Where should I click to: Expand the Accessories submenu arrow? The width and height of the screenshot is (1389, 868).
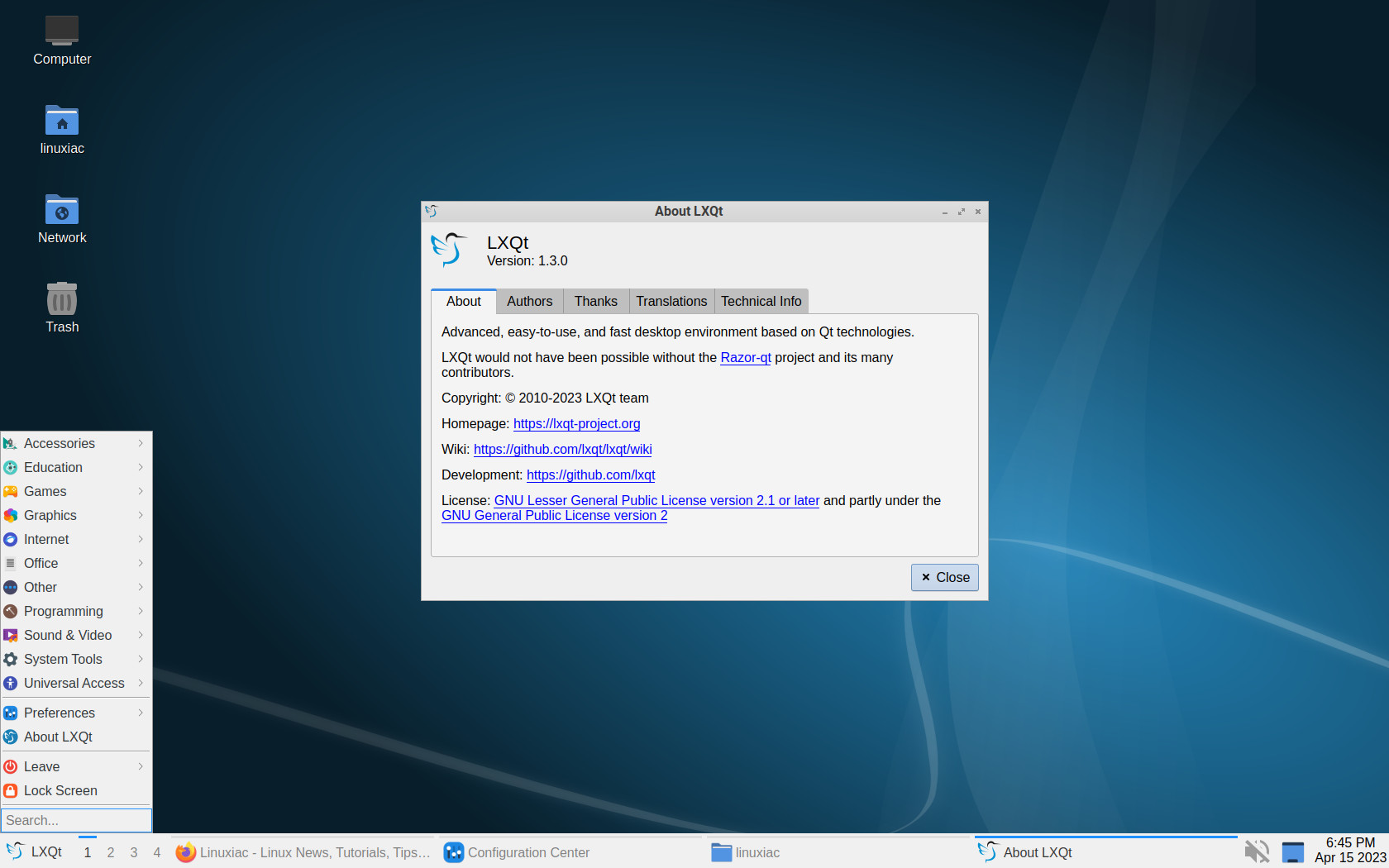141,444
